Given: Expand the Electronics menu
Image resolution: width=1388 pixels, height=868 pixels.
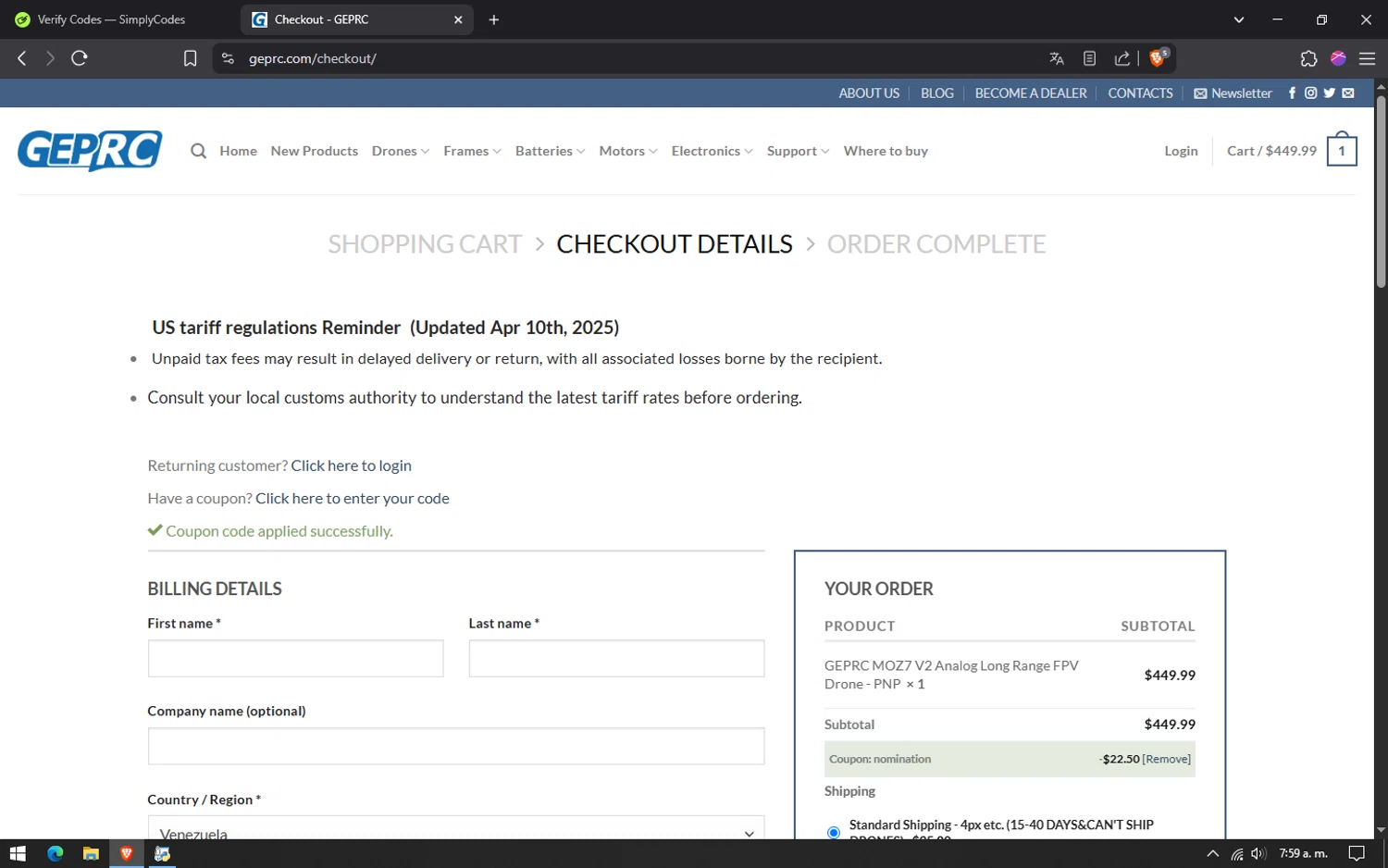Looking at the screenshot, I should [712, 151].
